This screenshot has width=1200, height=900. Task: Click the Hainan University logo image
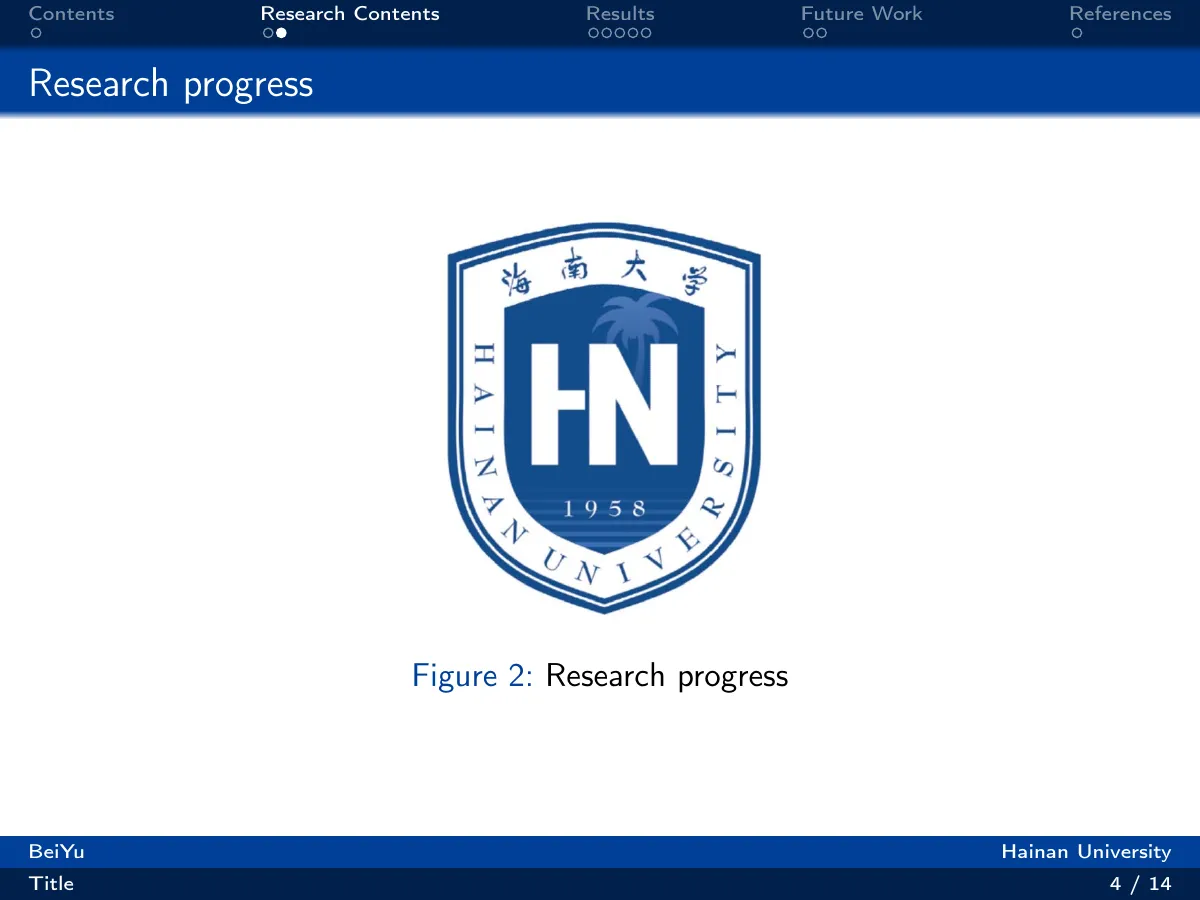click(603, 418)
